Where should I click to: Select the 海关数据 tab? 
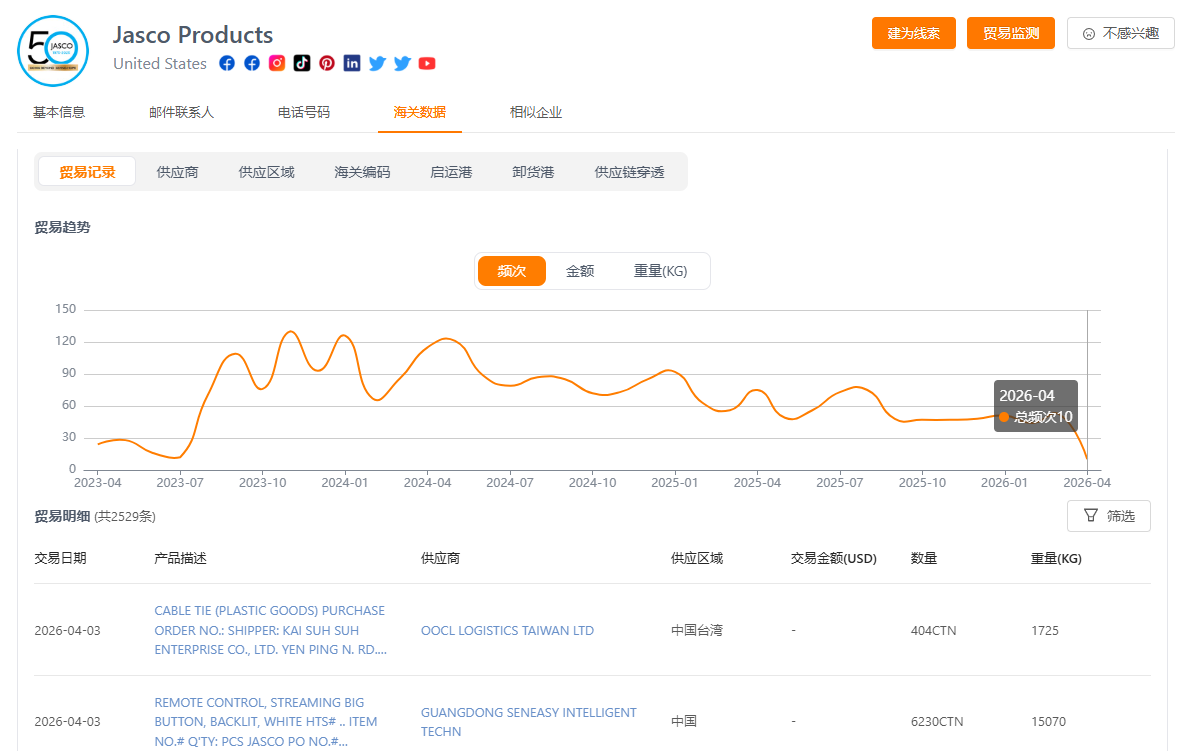click(420, 112)
